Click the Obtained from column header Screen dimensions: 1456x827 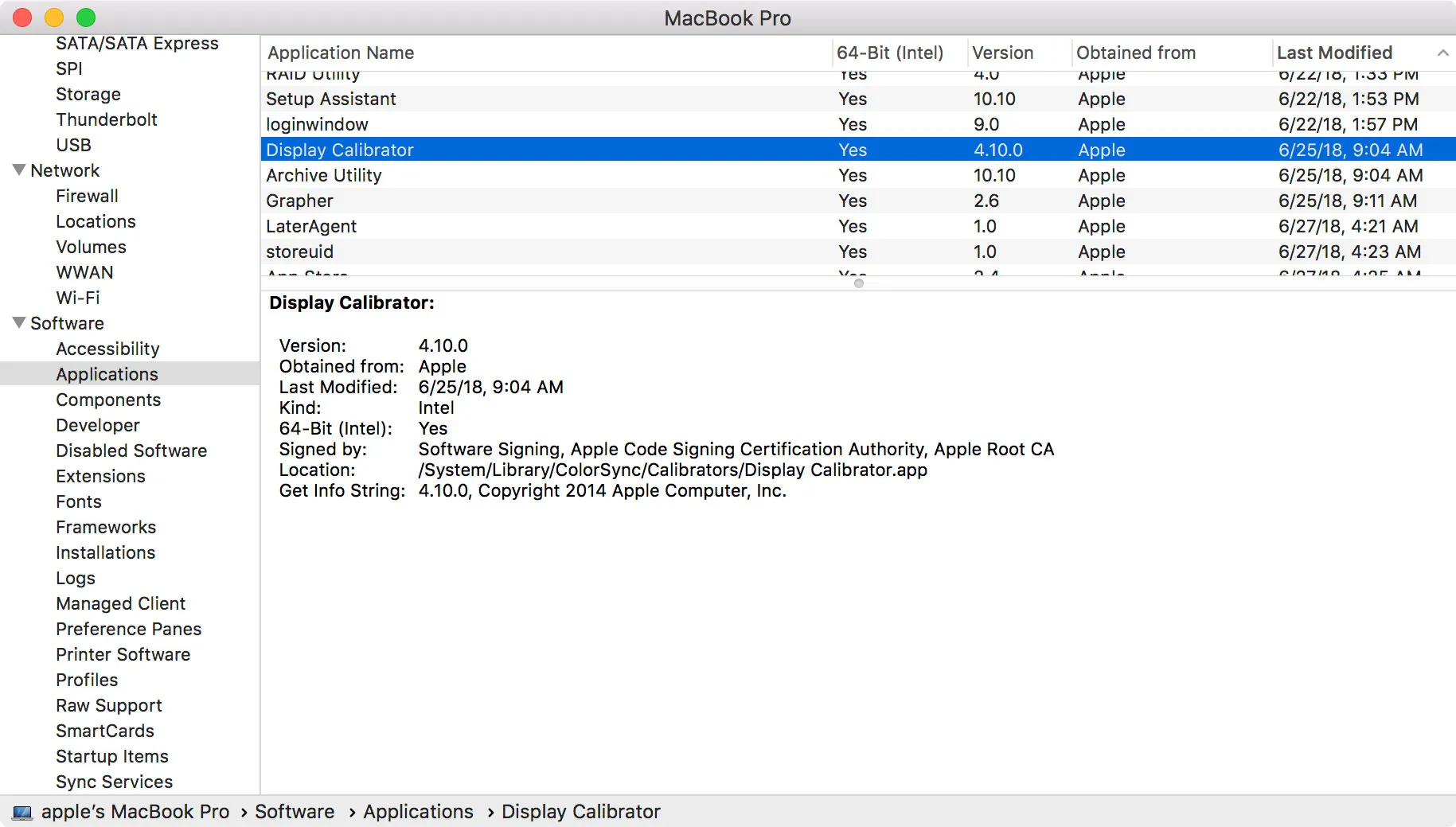click(1135, 53)
